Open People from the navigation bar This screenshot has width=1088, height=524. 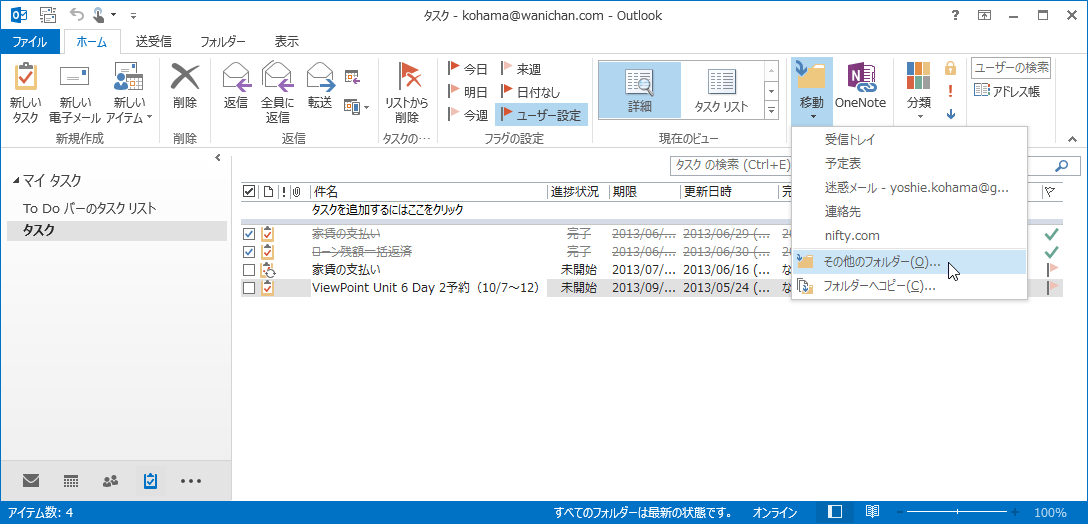point(110,480)
